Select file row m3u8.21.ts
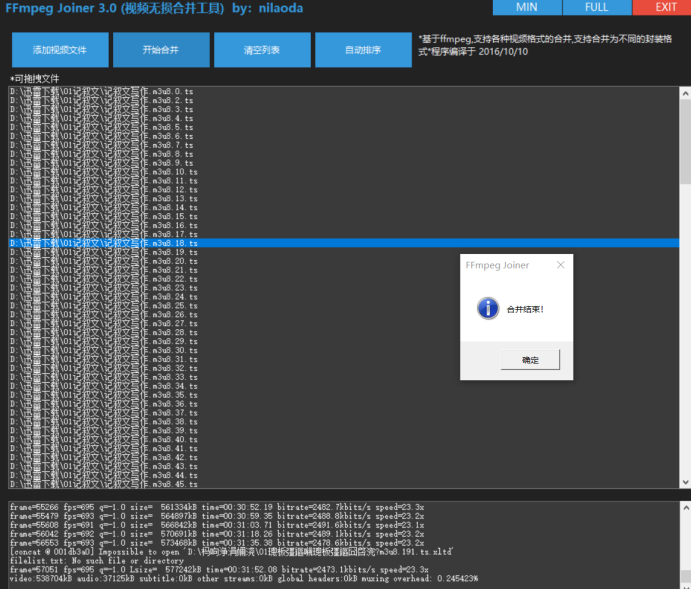692x590 pixels. click(344, 270)
